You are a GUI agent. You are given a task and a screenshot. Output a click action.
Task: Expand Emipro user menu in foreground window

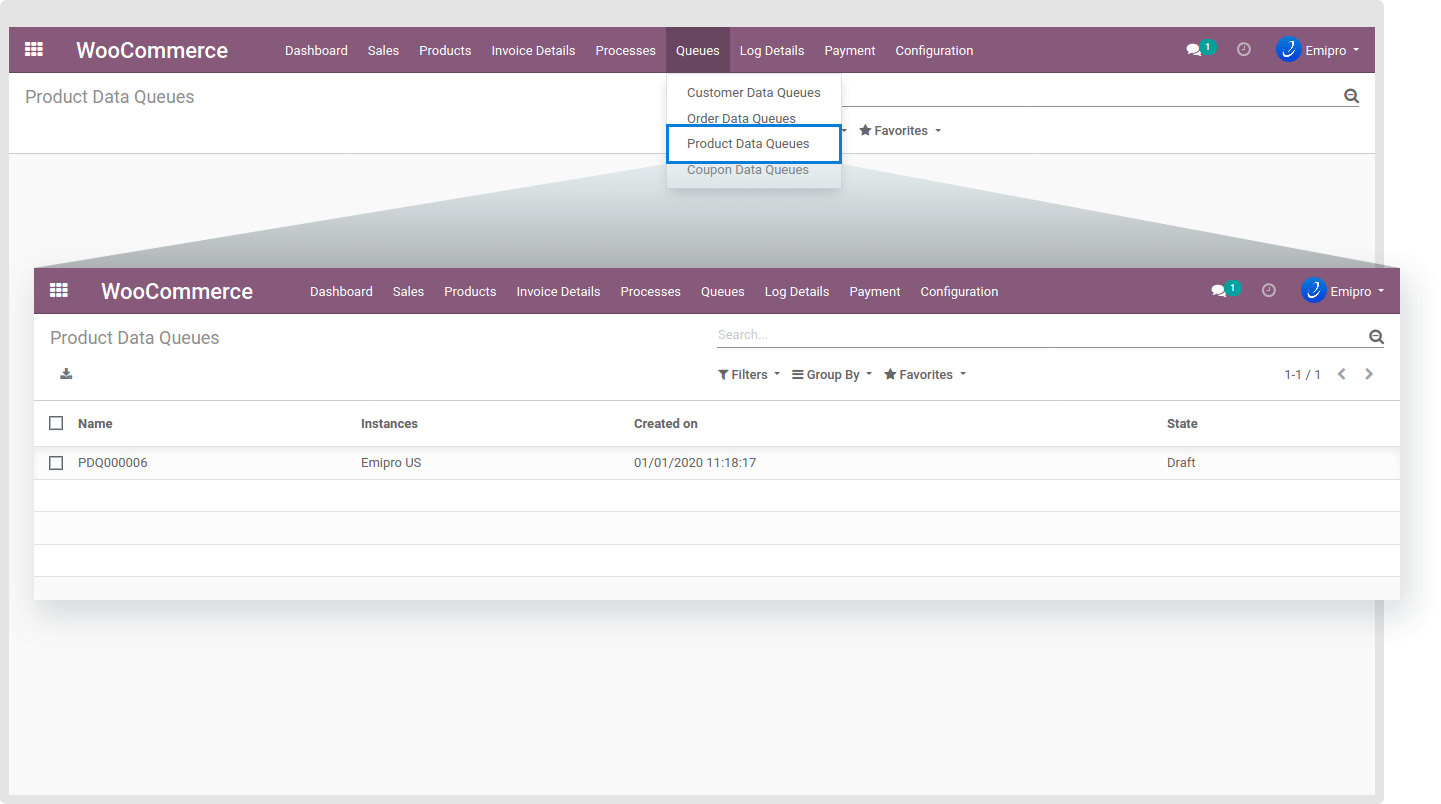click(x=1356, y=292)
